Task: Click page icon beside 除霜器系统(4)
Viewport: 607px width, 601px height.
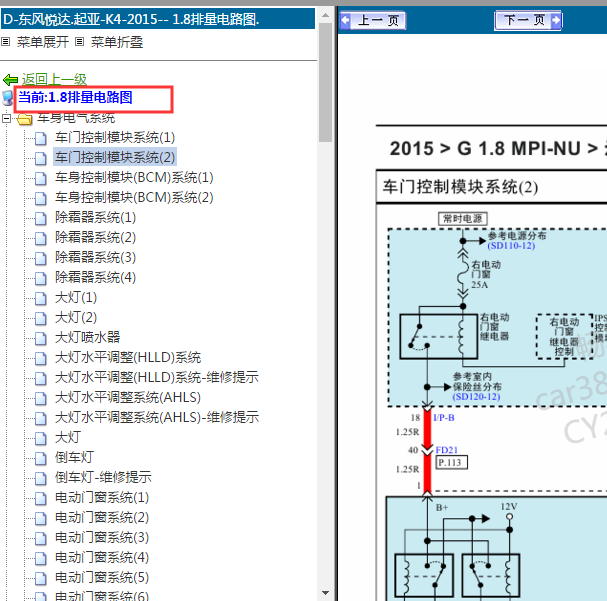Action: tap(41, 278)
